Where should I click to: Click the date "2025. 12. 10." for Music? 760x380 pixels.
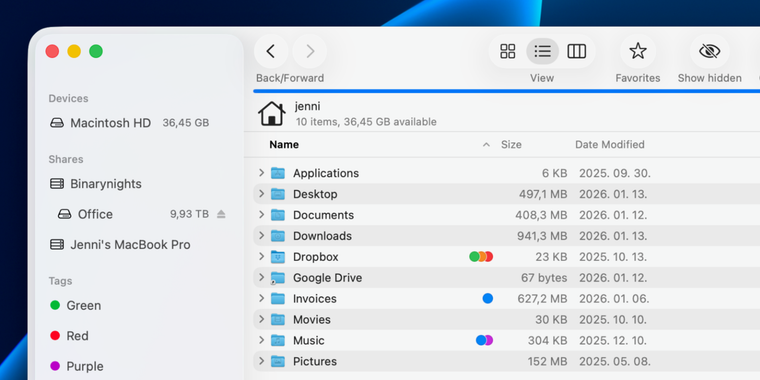pos(613,340)
